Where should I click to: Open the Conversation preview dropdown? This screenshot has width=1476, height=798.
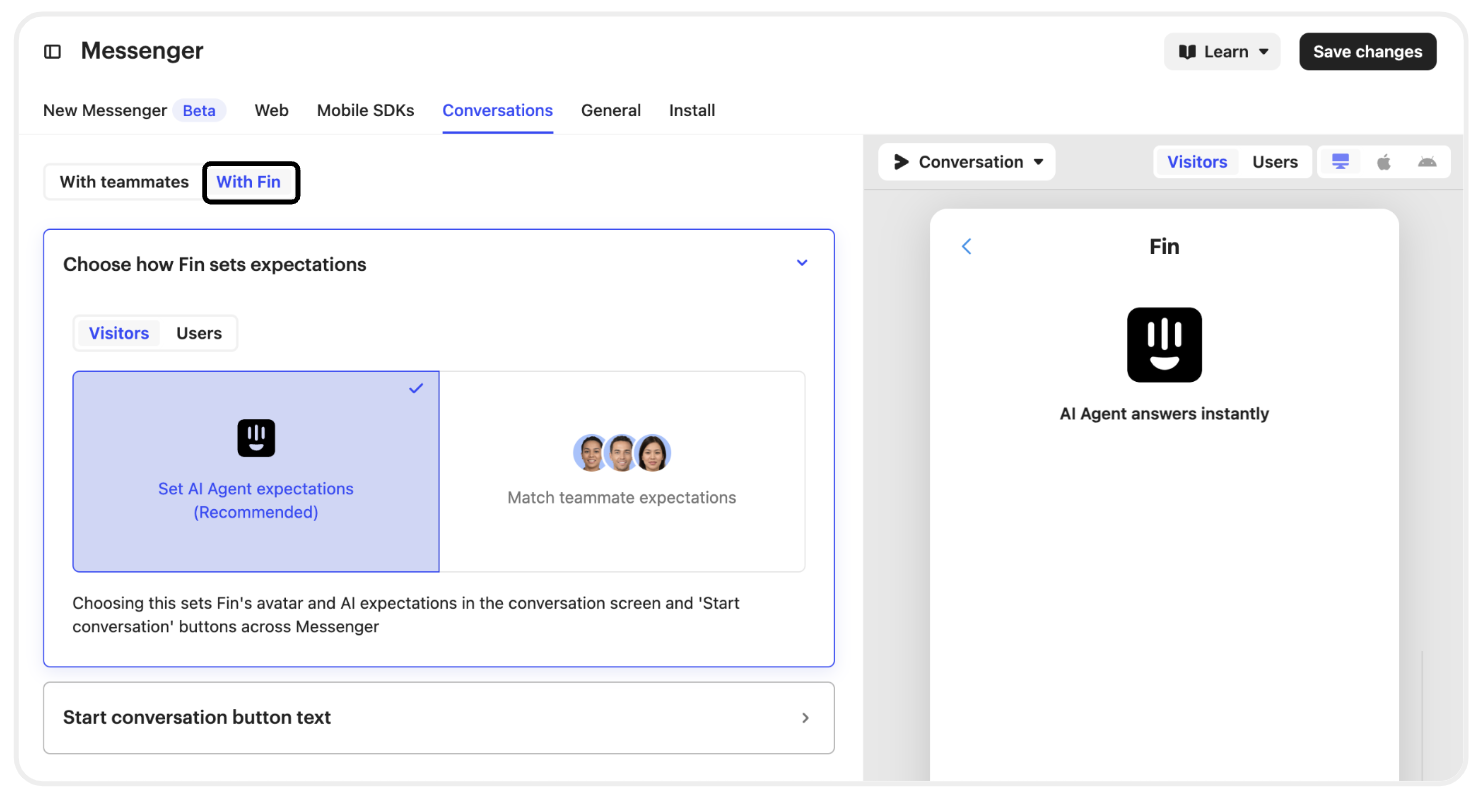coord(967,162)
